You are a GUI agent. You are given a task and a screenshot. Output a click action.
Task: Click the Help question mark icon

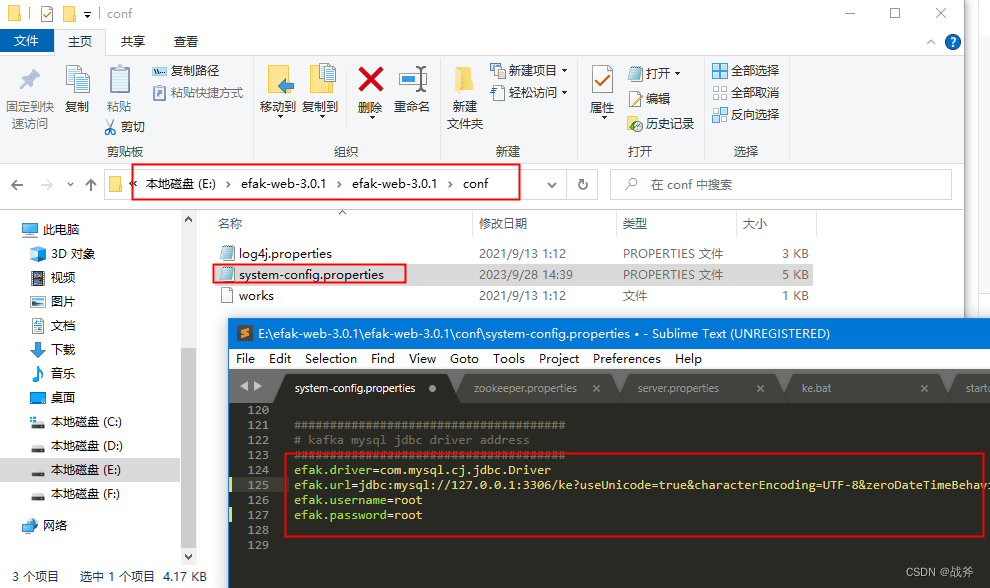952,42
